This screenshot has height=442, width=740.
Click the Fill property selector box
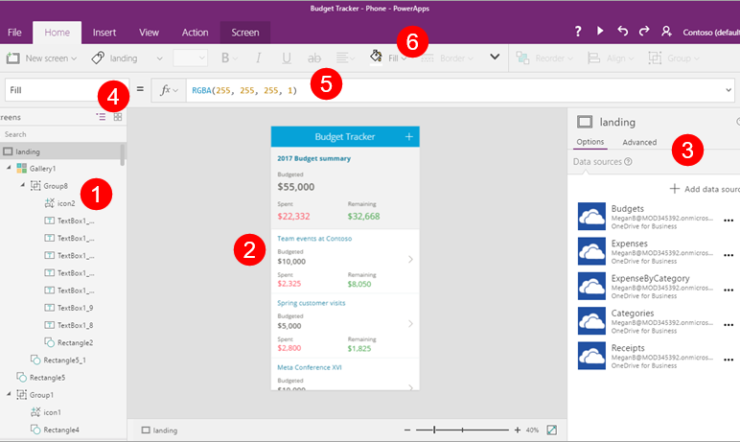point(67,90)
